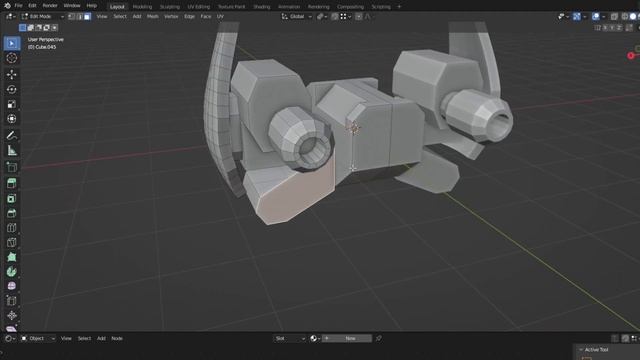Image resolution: width=640 pixels, height=360 pixels.
Task: Select the Annotate tool
Action: pos(12,135)
